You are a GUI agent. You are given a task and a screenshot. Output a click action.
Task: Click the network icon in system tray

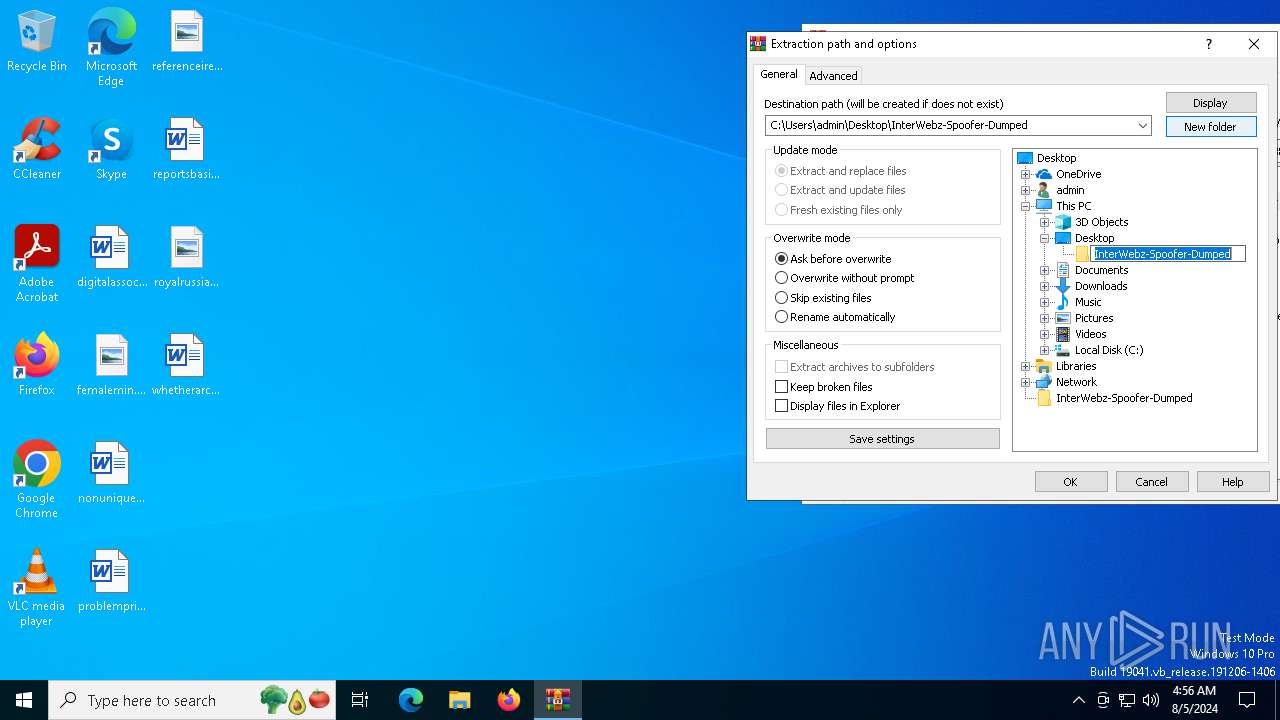pyautogui.click(x=1127, y=700)
